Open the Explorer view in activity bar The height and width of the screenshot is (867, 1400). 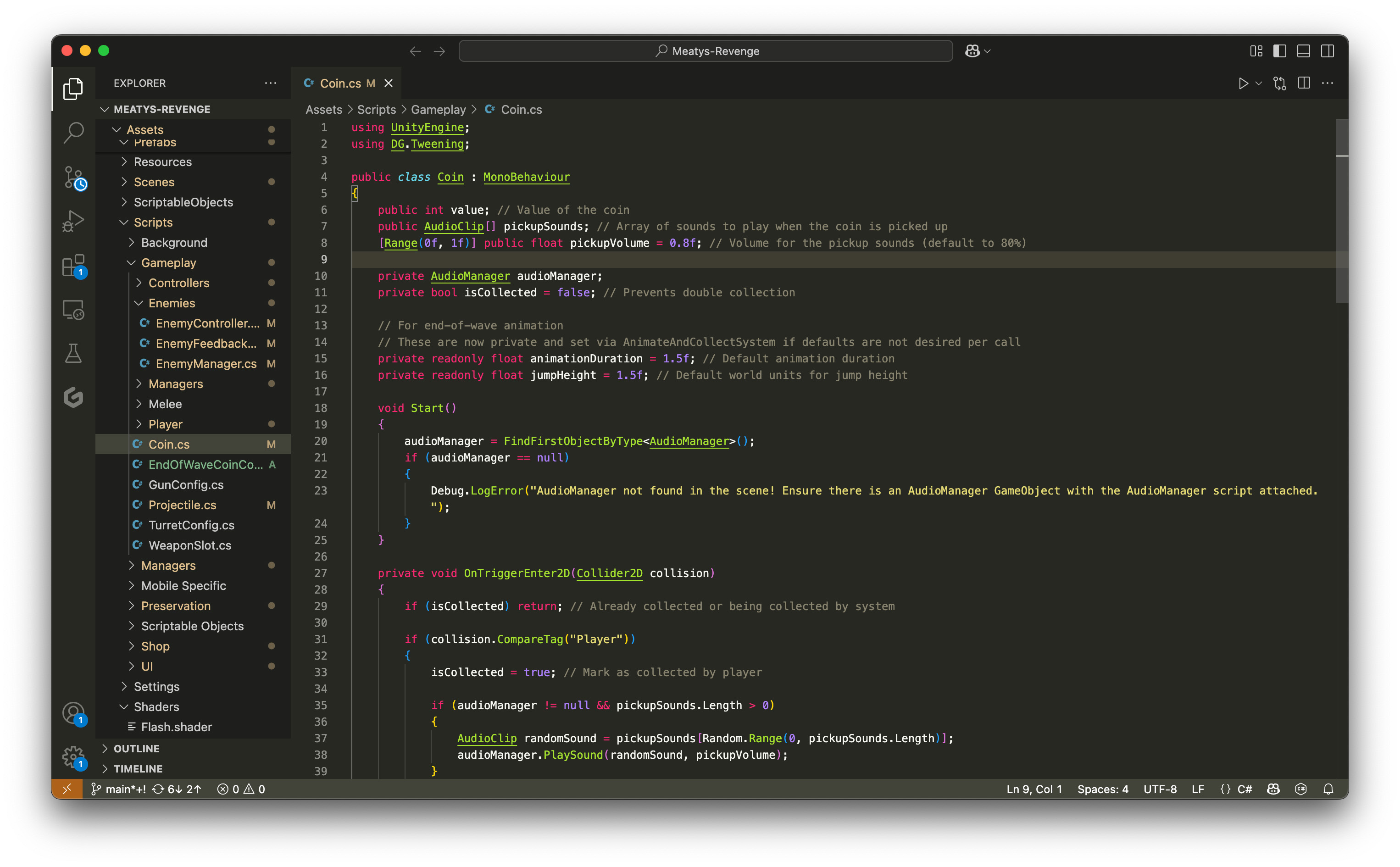[73, 88]
